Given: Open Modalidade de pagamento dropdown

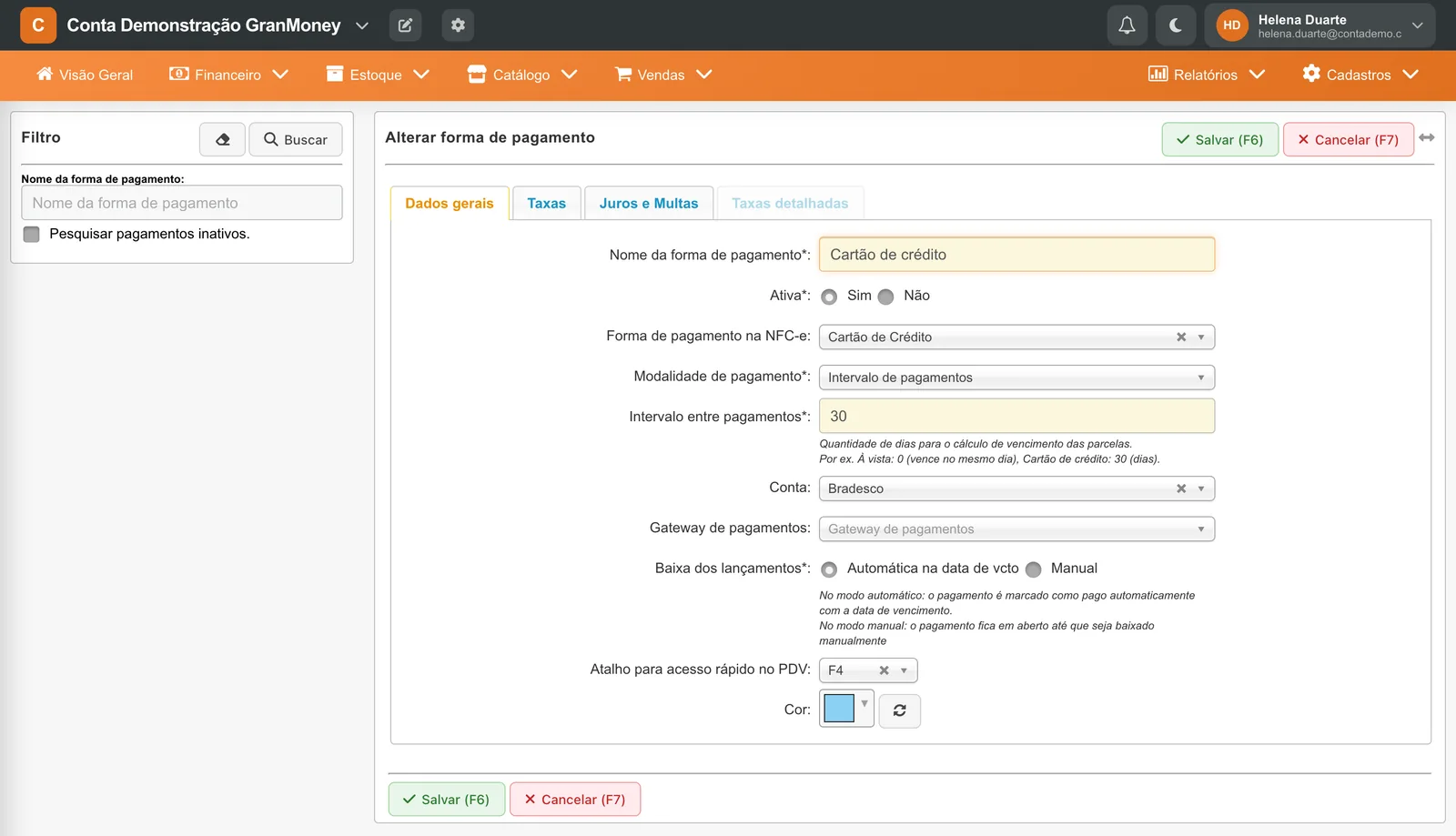Looking at the screenshot, I should pos(1016,378).
